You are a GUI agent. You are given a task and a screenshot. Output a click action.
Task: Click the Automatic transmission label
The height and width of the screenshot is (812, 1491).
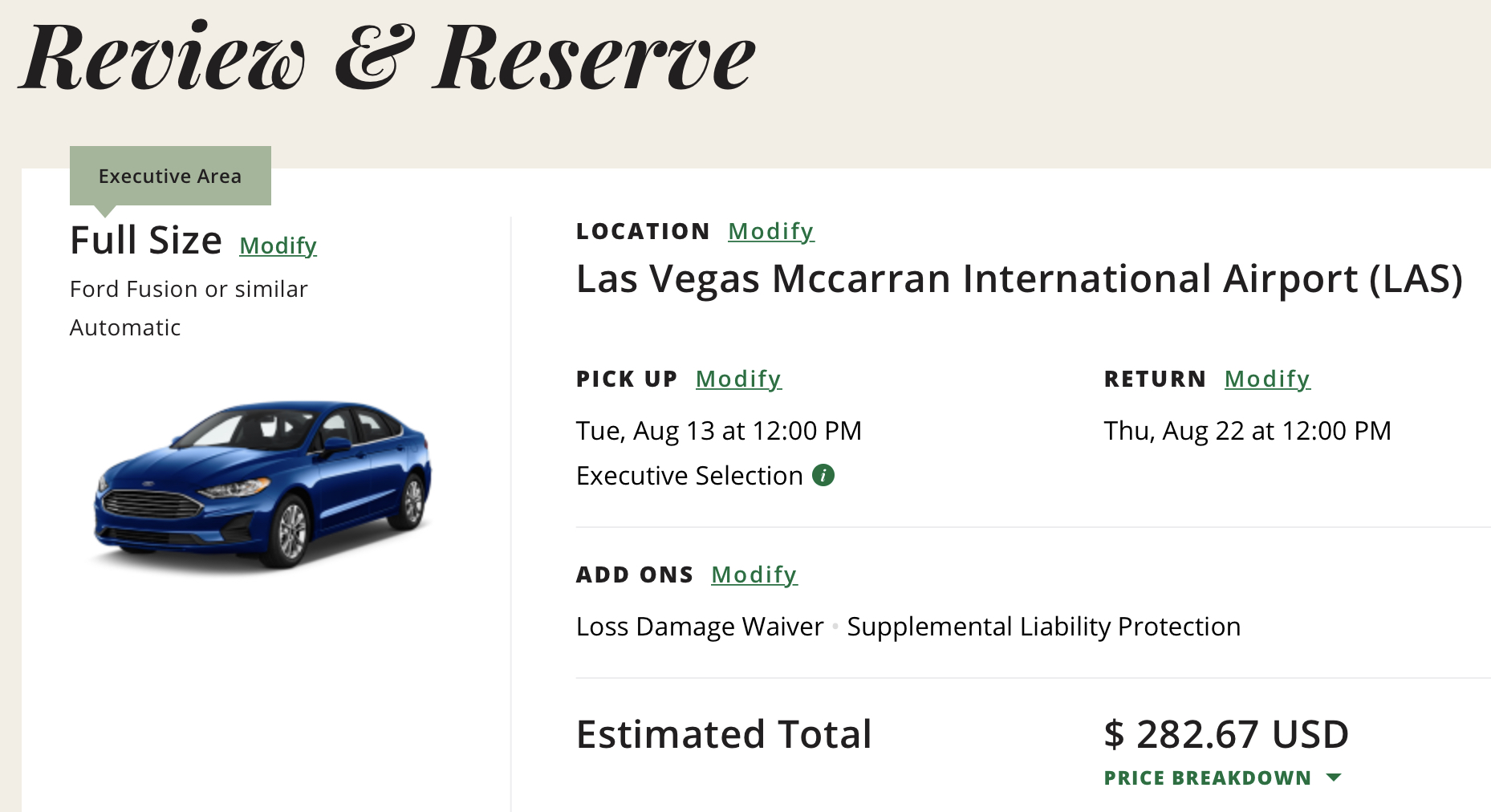coord(125,327)
